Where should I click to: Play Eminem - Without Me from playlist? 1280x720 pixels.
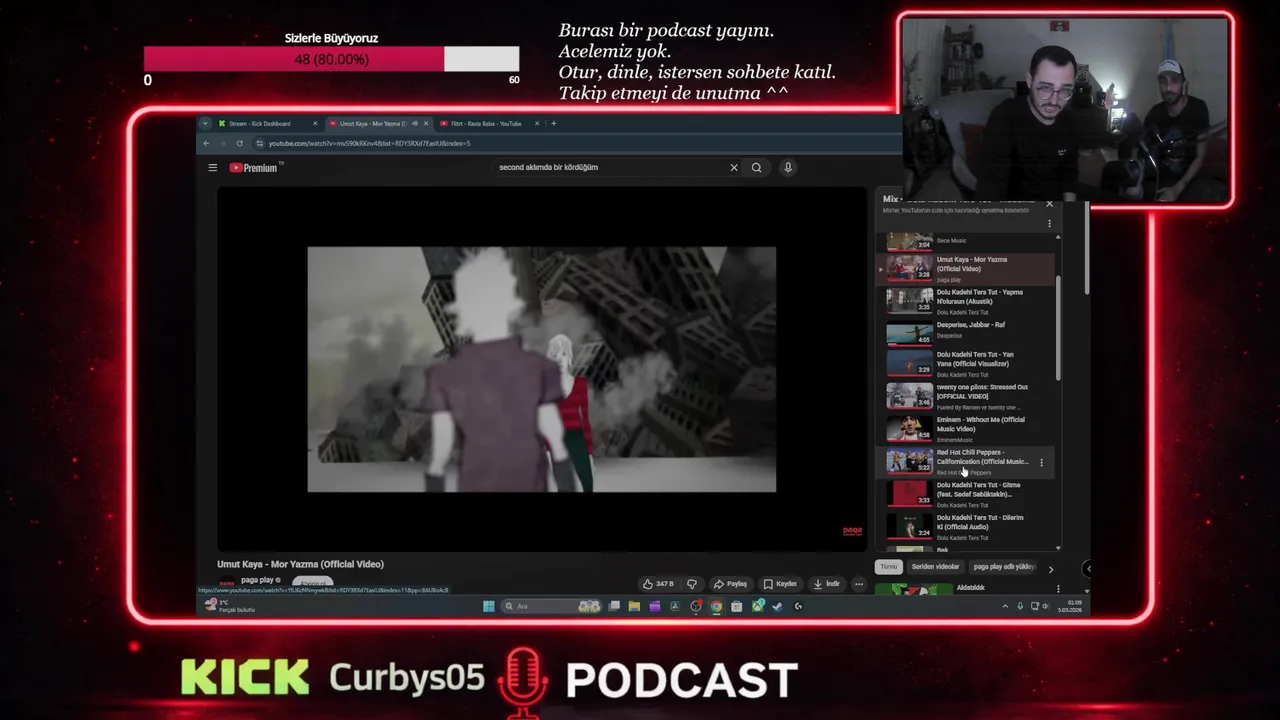coord(966,429)
